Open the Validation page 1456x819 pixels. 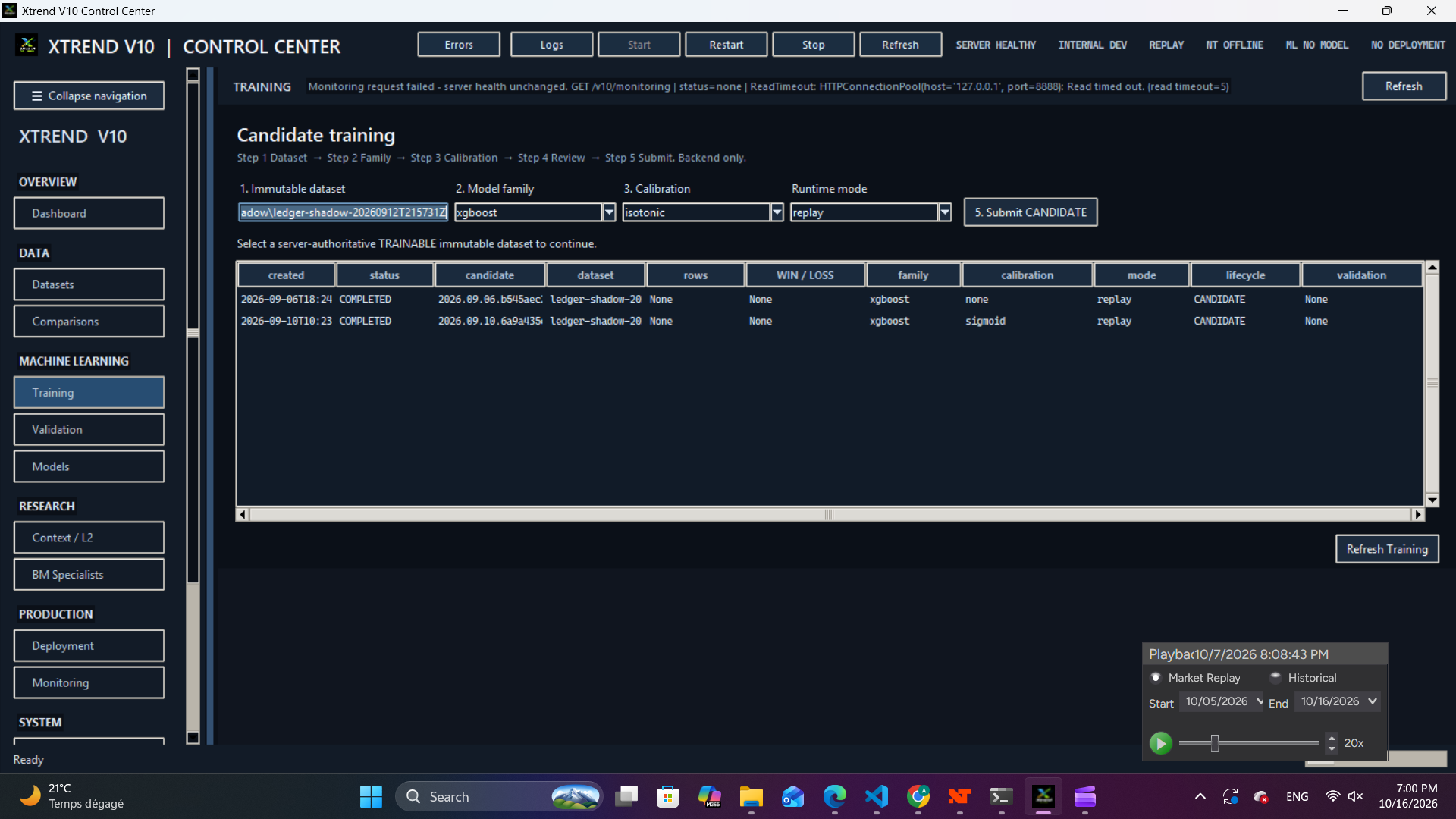click(89, 429)
